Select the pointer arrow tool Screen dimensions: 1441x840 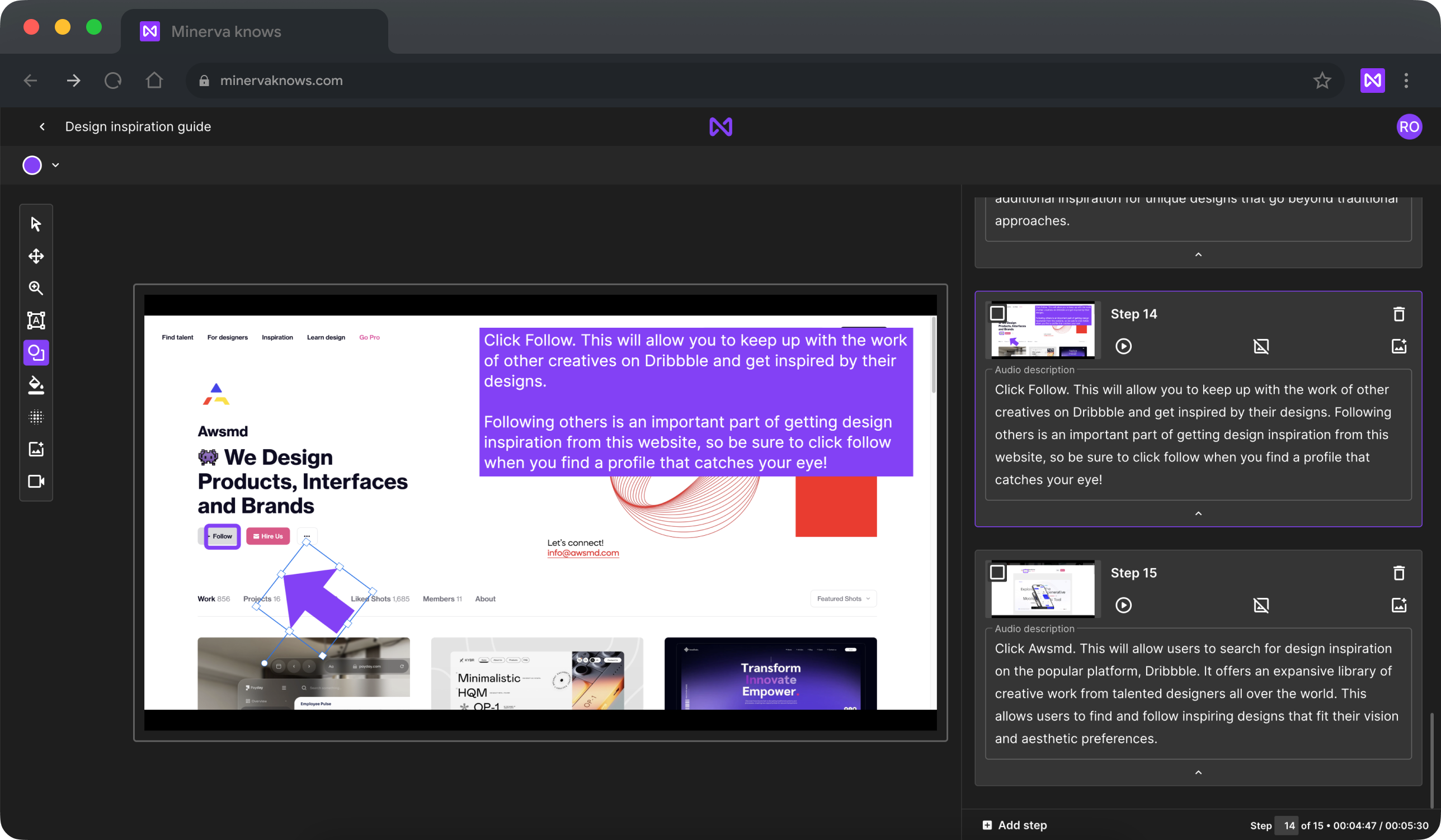click(36, 224)
